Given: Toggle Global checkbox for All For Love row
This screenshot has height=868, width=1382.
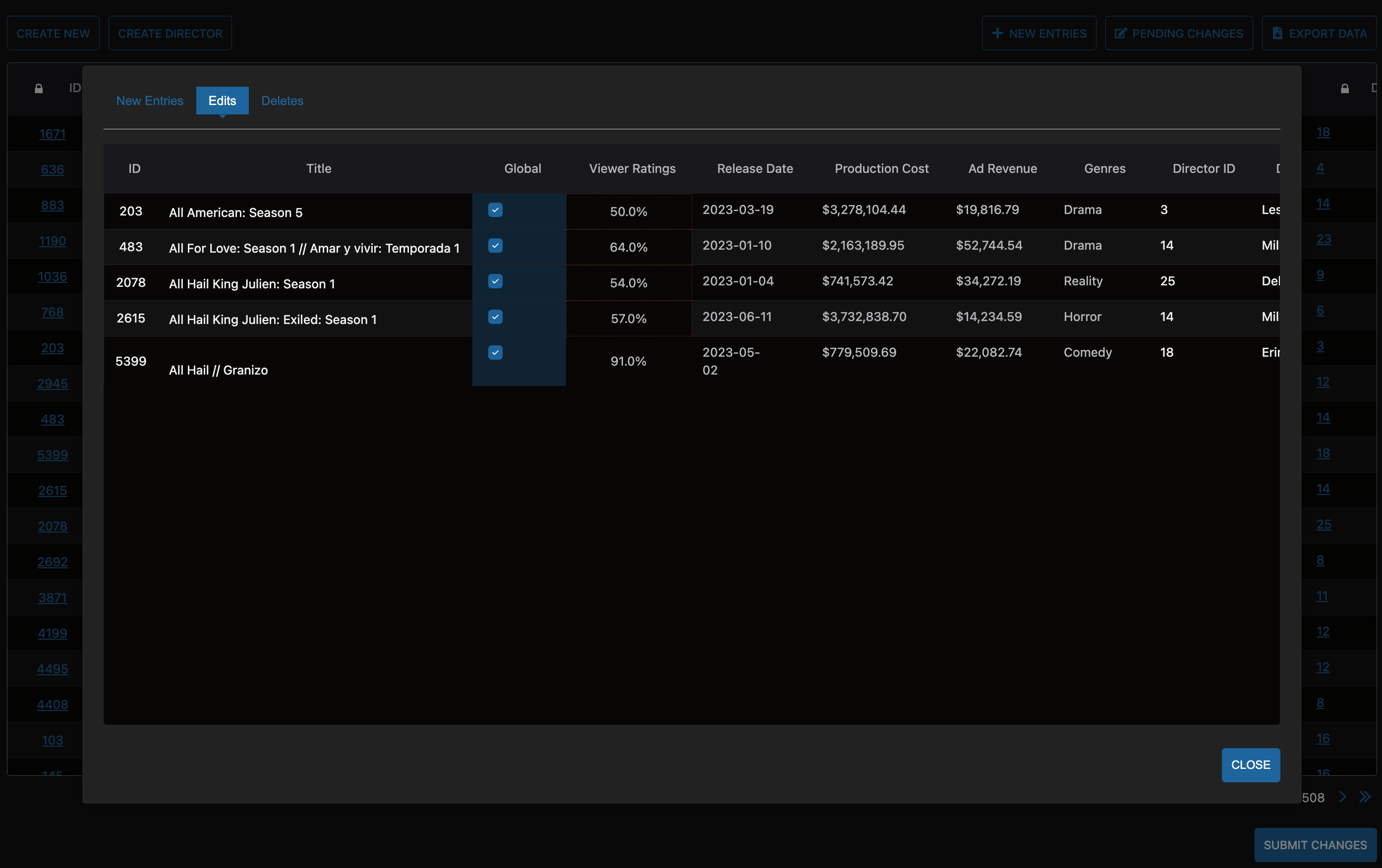Looking at the screenshot, I should 495,246.
